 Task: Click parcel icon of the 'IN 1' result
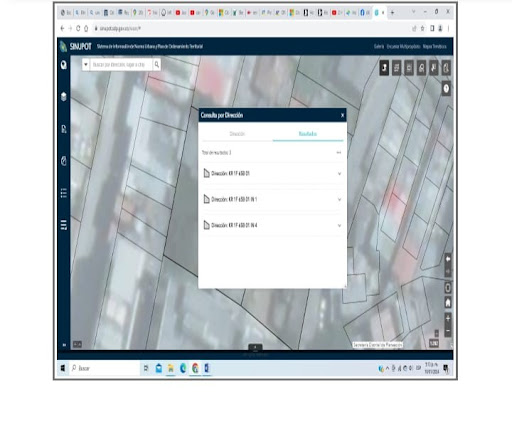tap(206, 199)
